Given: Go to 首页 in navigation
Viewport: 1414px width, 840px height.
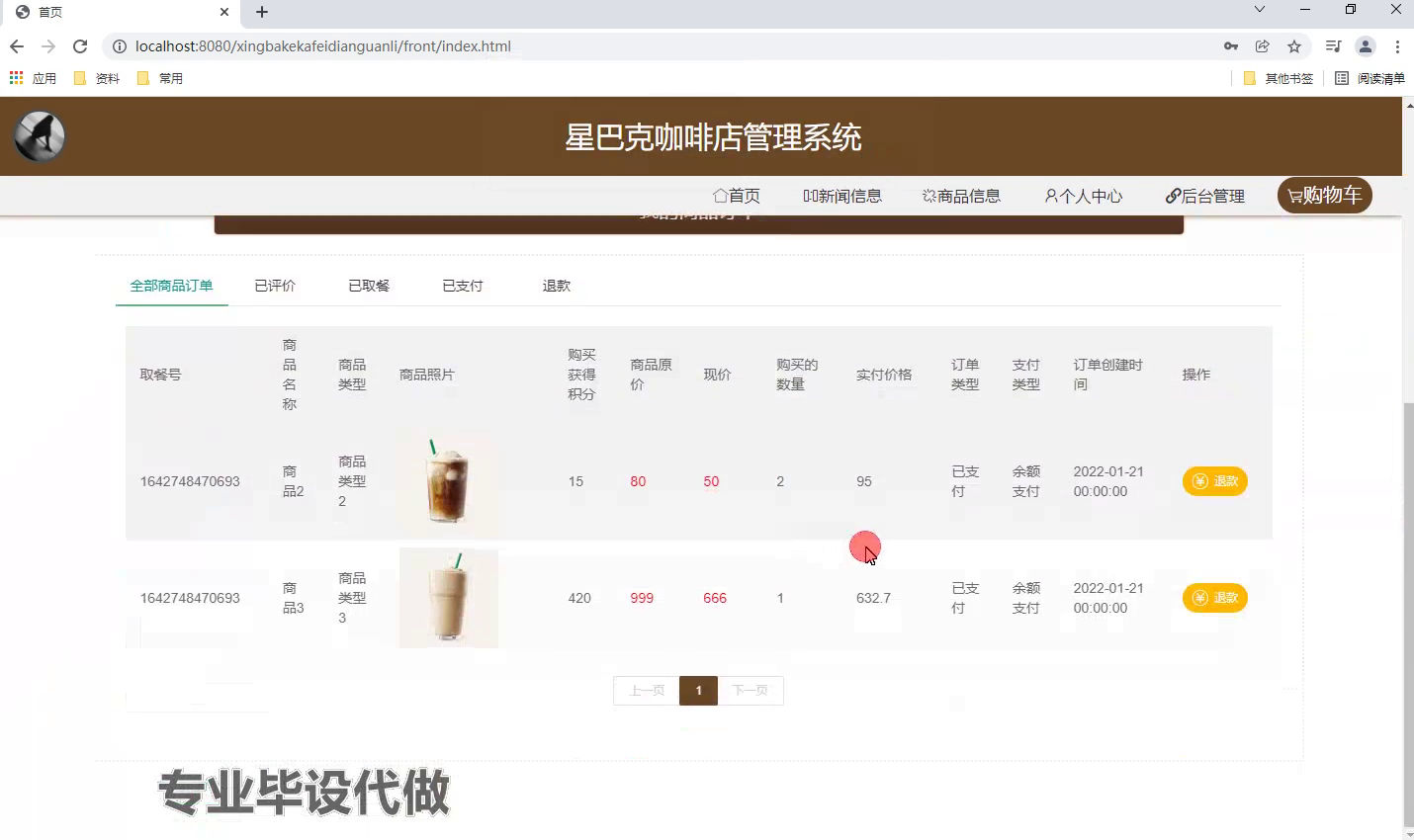Looking at the screenshot, I should pos(737,196).
